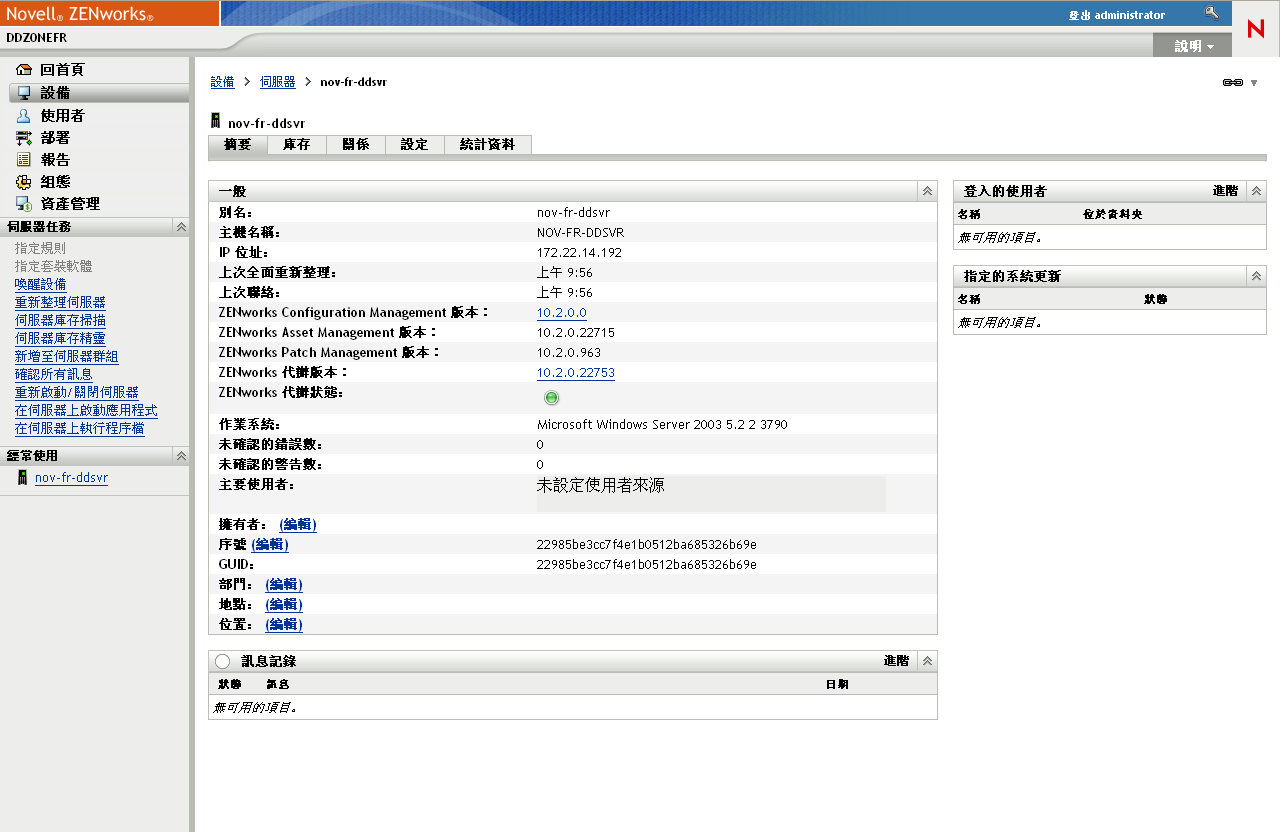Open the 部署 deployment icon
This screenshot has height=832, width=1280.
(24, 138)
